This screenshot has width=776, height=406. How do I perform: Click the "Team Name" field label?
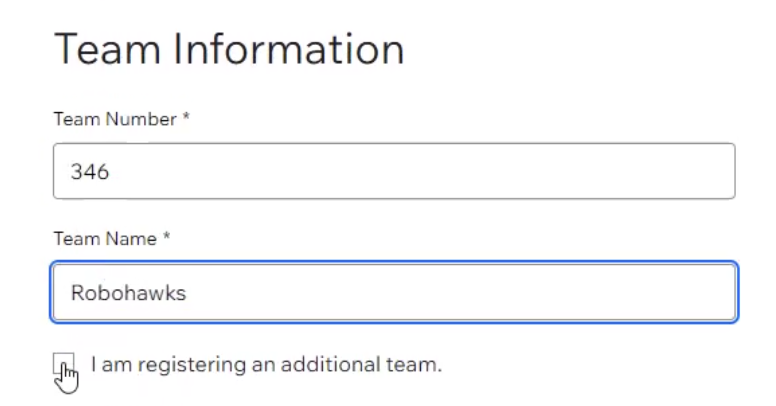pos(105,239)
